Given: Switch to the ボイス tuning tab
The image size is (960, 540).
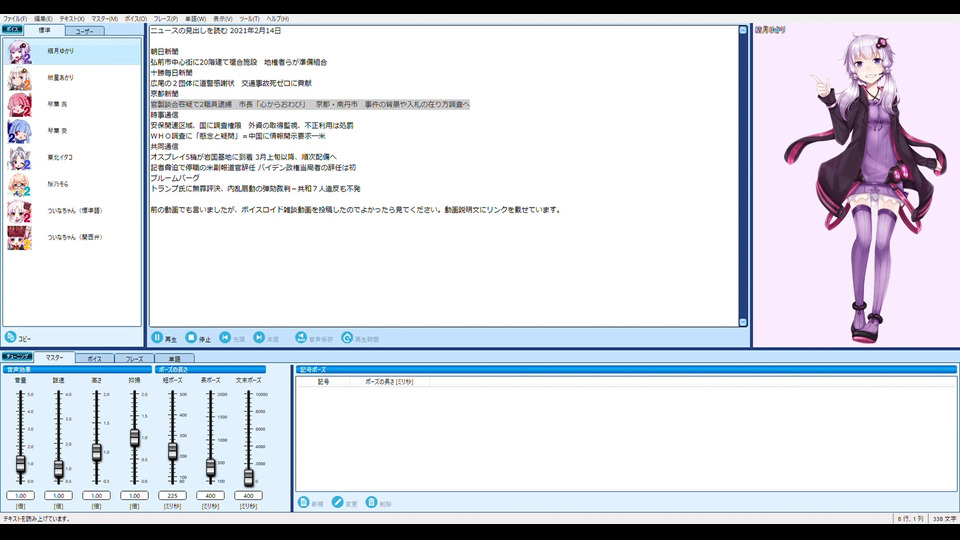Looking at the screenshot, I should (x=94, y=359).
